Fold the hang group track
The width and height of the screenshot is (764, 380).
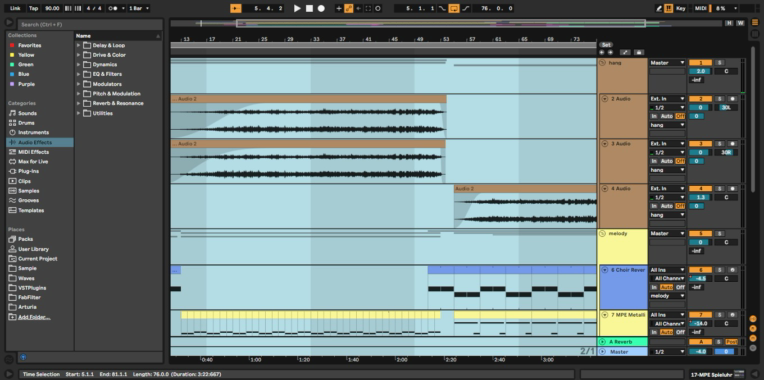pos(603,63)
